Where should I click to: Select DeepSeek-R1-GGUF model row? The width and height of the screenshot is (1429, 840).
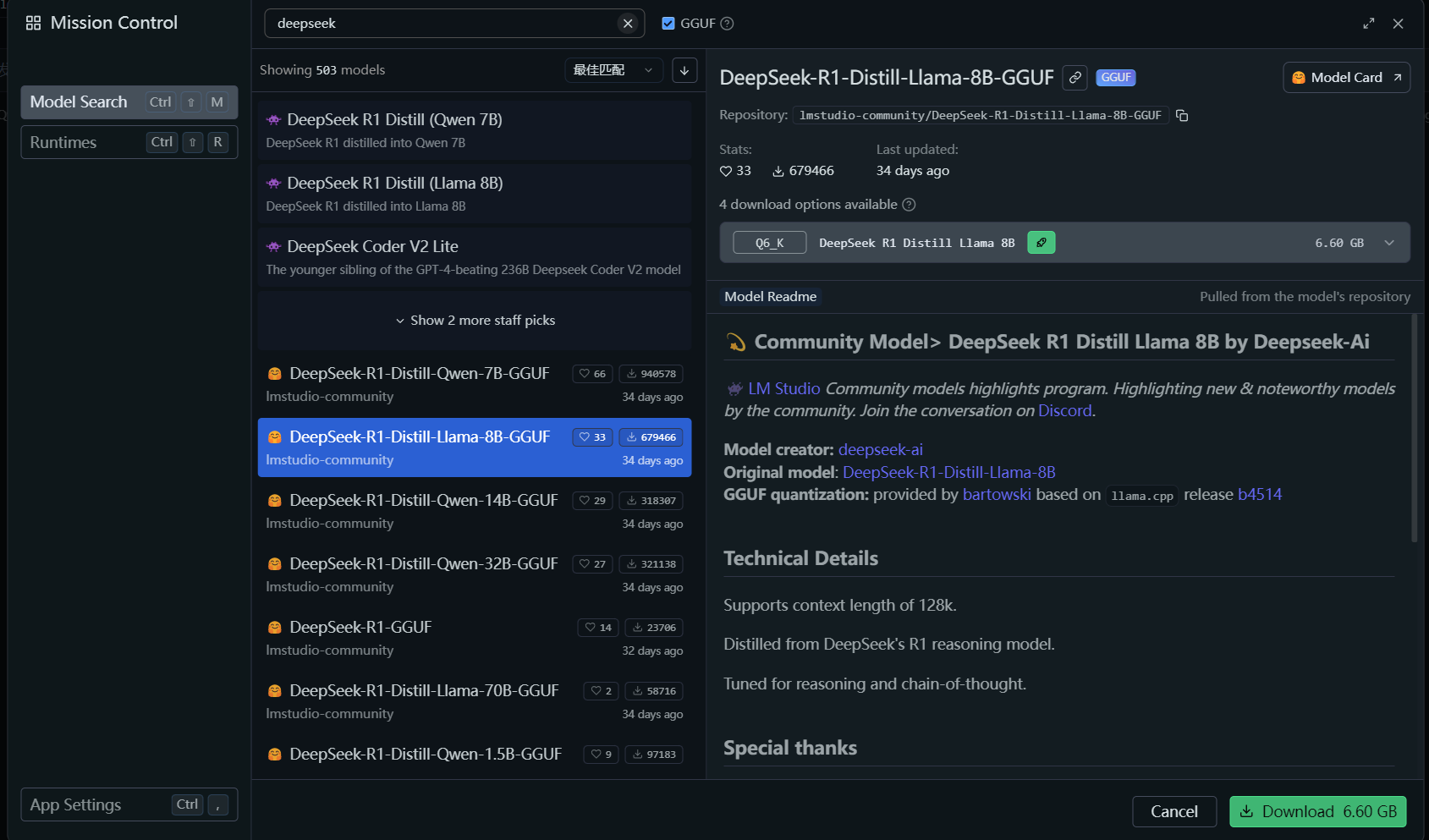click(x=475, y=638)
